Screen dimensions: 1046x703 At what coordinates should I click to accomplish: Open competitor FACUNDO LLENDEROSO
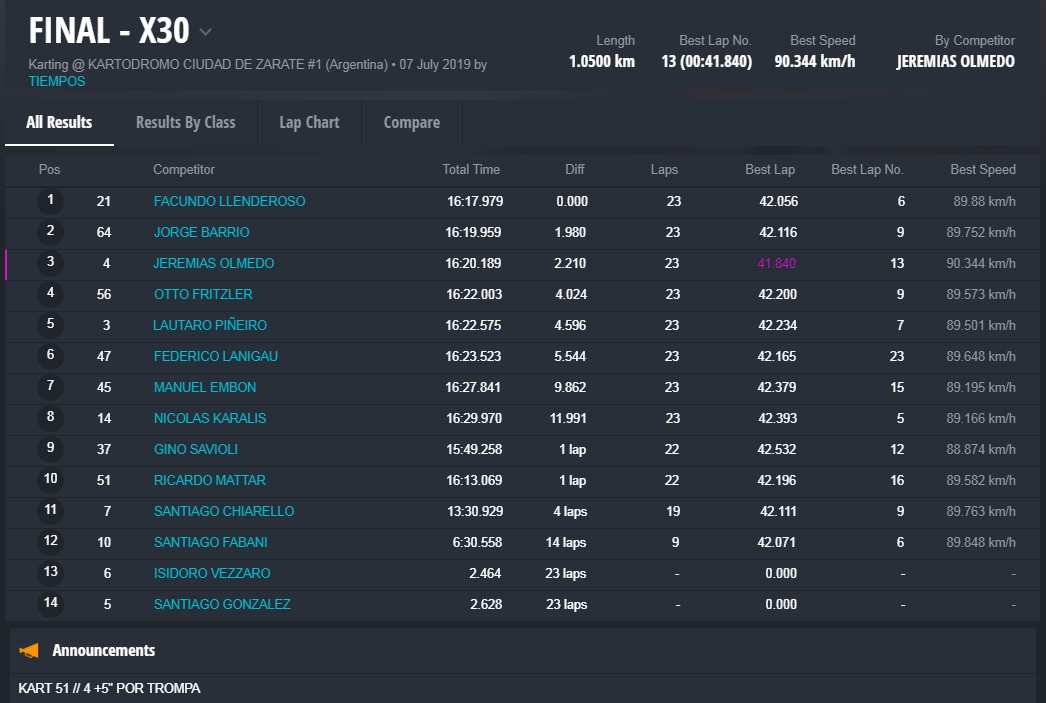click(229, 201)
